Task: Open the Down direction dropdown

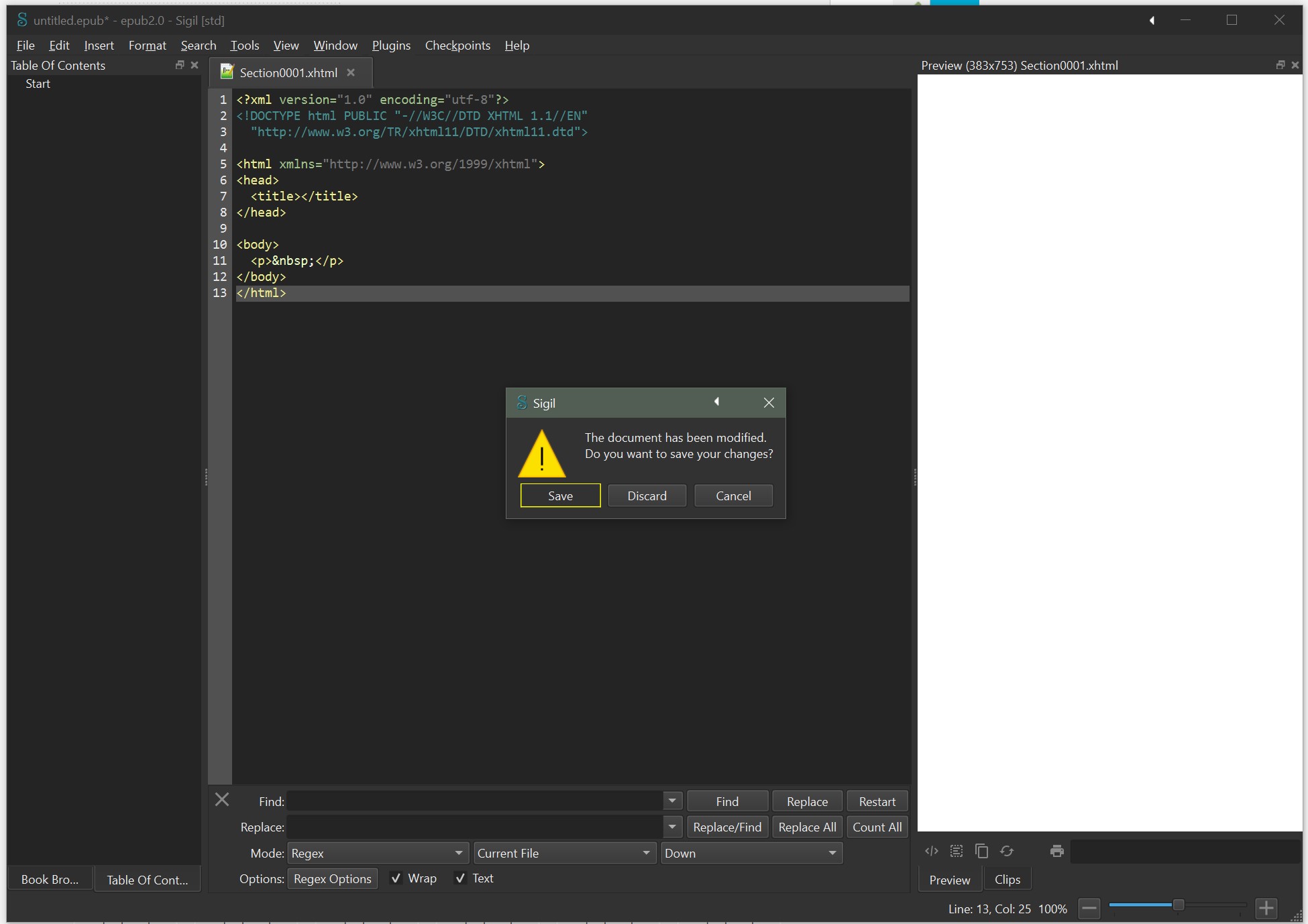Action: point(751,853)
